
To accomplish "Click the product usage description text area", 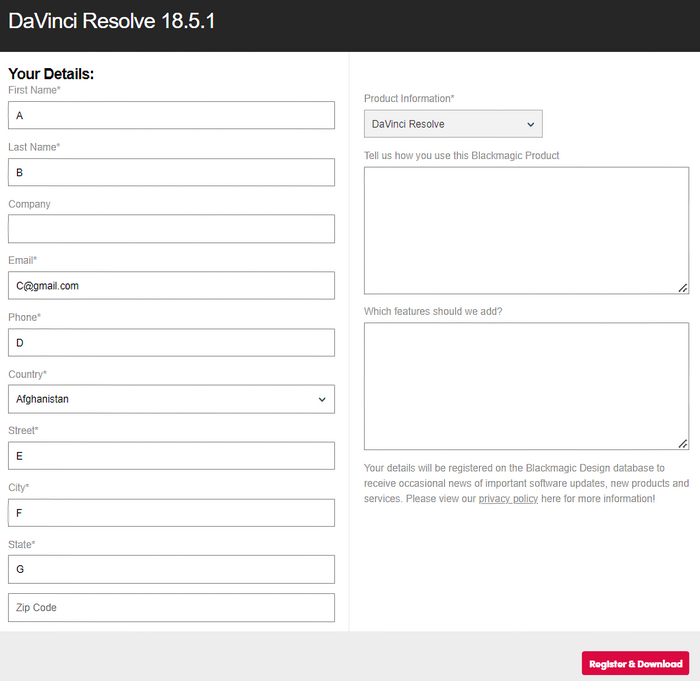I will point(525,230).
